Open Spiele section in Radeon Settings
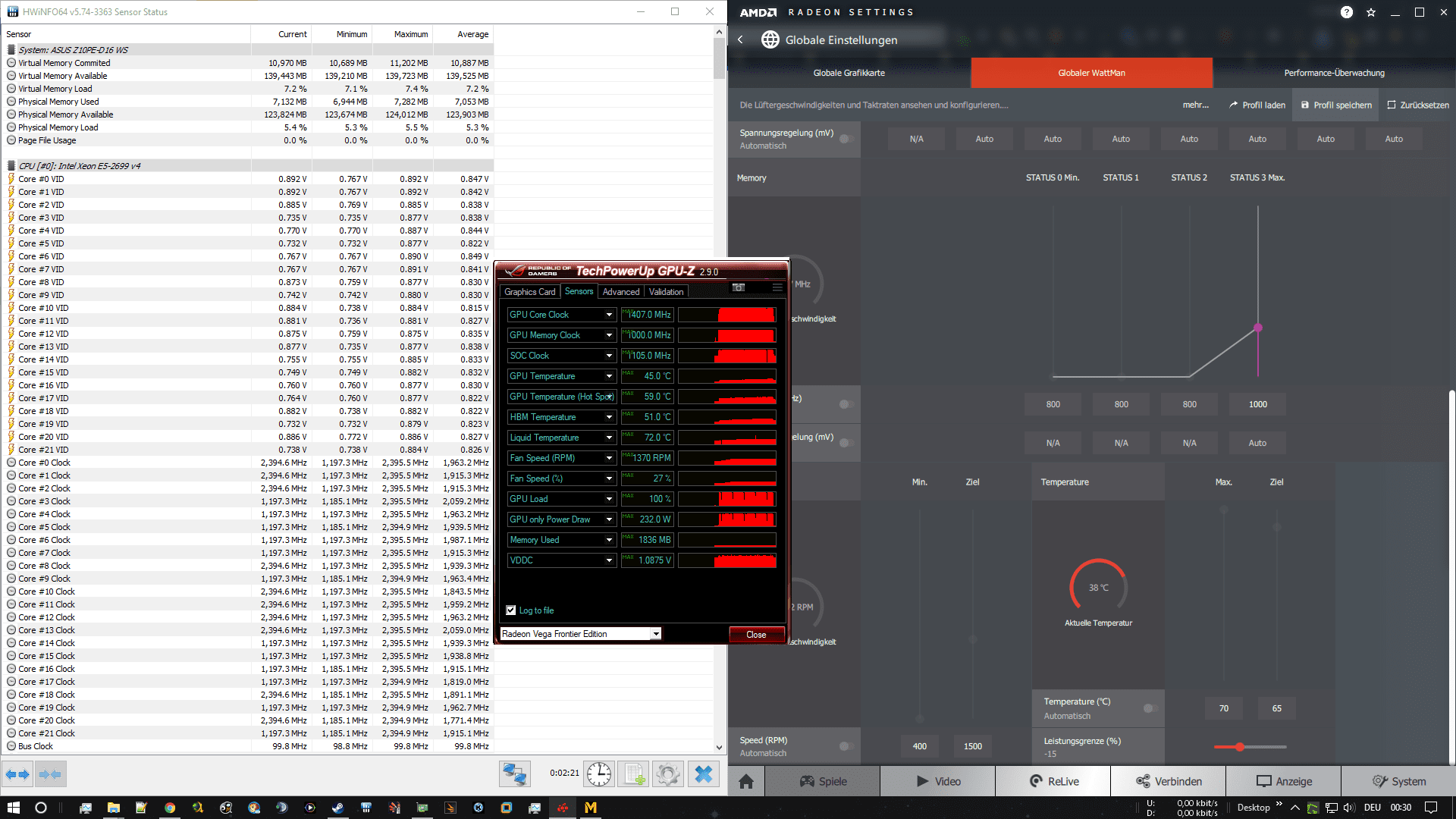This screenshot has height=819, width=1456. tap(823, 781)
